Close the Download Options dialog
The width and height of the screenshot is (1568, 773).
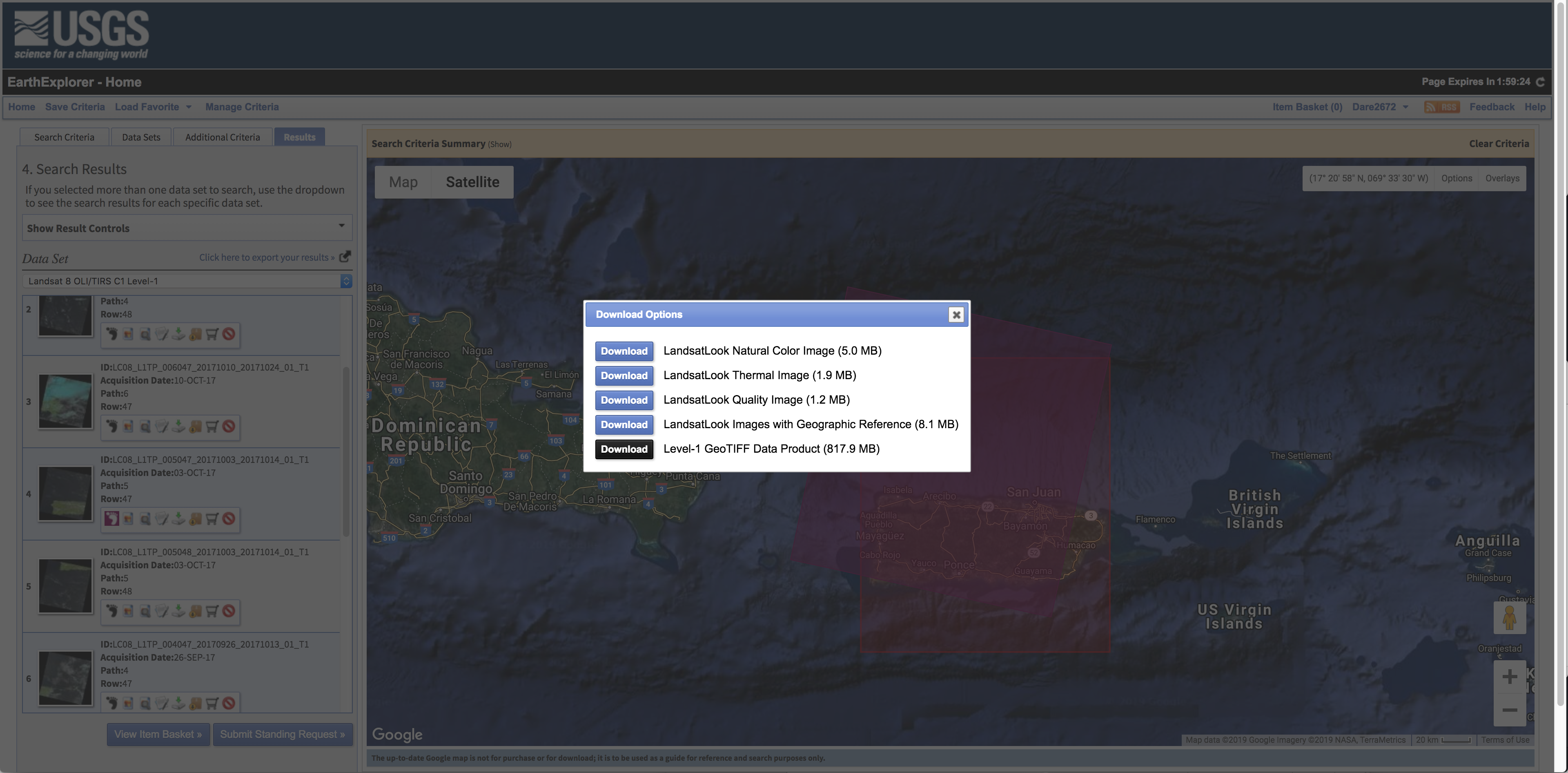[955, 315]
